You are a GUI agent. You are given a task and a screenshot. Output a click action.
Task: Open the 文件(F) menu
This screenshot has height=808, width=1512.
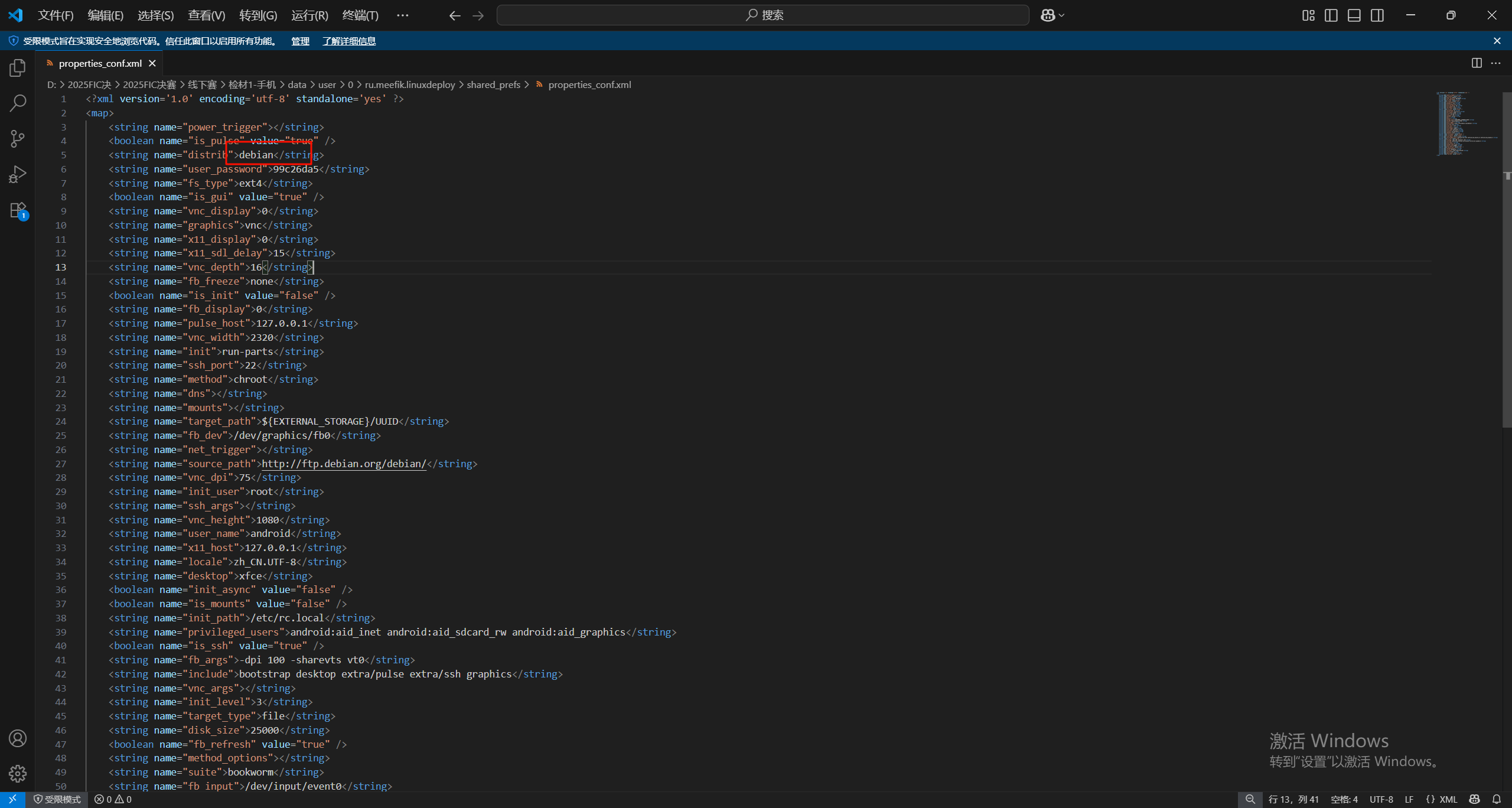pyautogui.click(x=56, y=15)
